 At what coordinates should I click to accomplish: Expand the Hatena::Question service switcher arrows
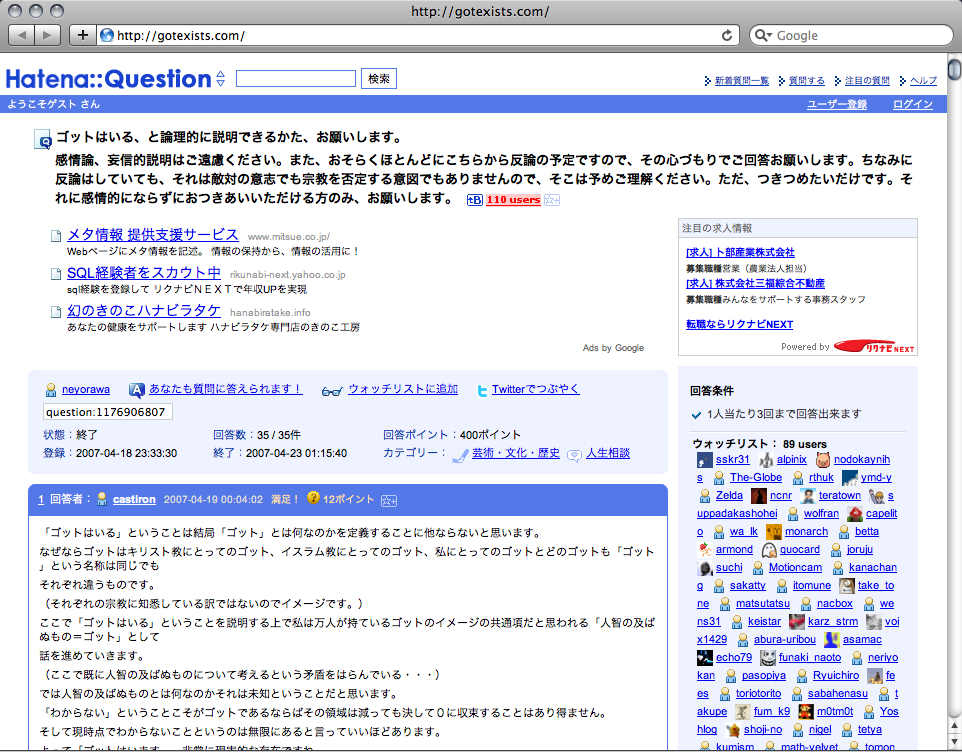point(221,79)
